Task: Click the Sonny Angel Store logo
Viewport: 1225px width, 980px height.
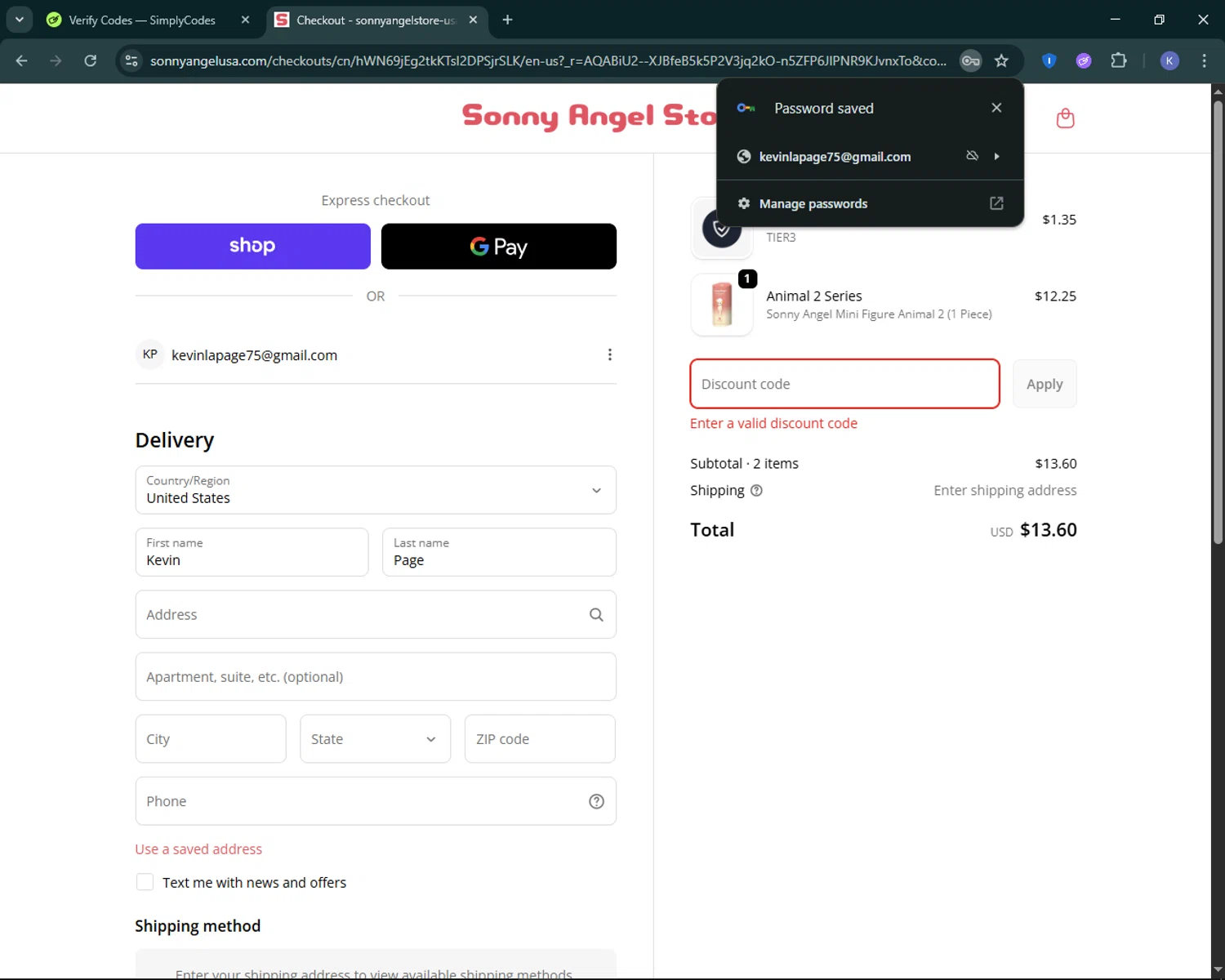Action: pyautogui.click(x=590, y=117)
